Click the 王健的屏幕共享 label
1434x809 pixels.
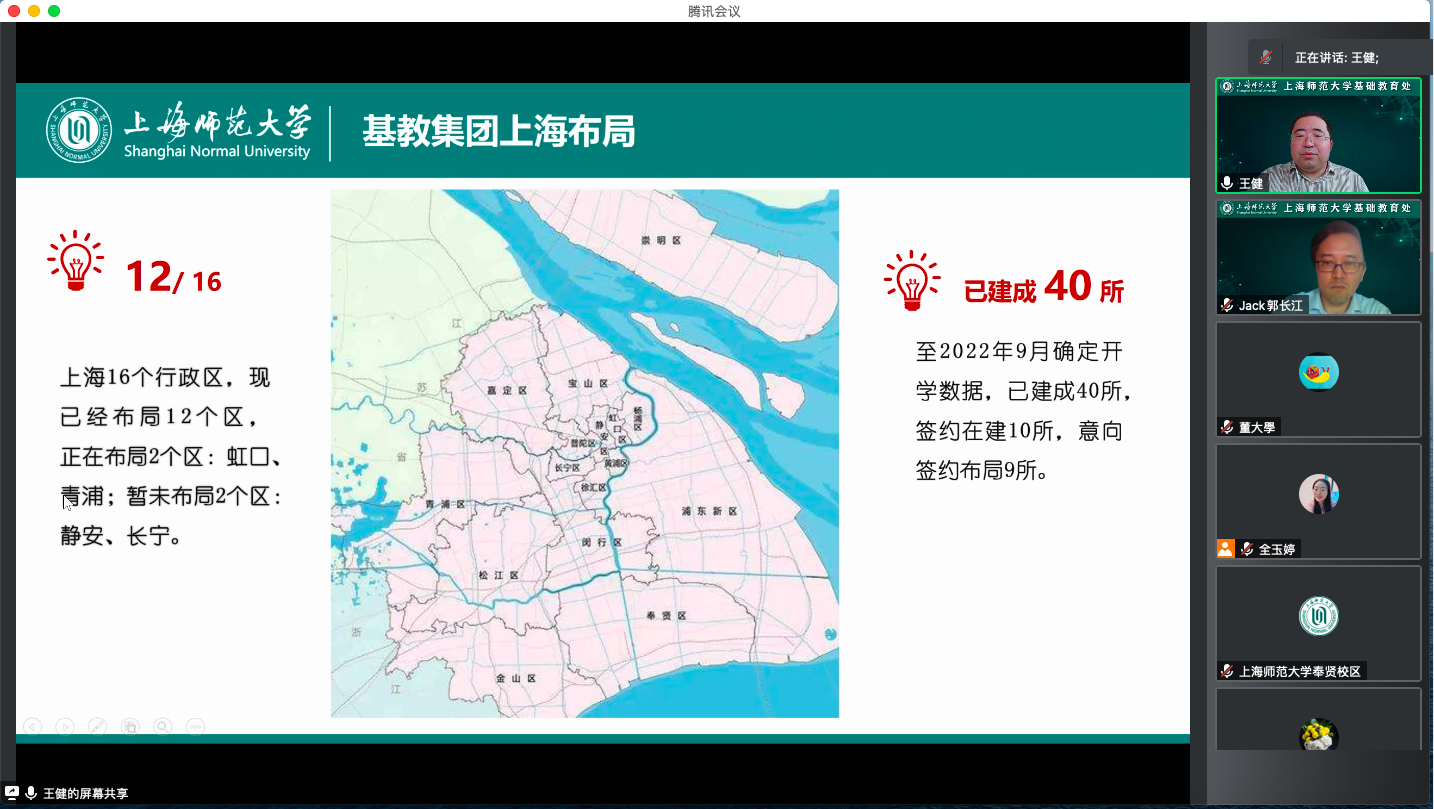[x=85, y=794]
